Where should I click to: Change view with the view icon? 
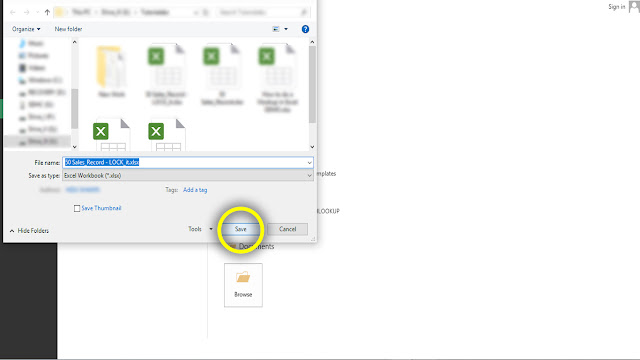click(276, 29)
